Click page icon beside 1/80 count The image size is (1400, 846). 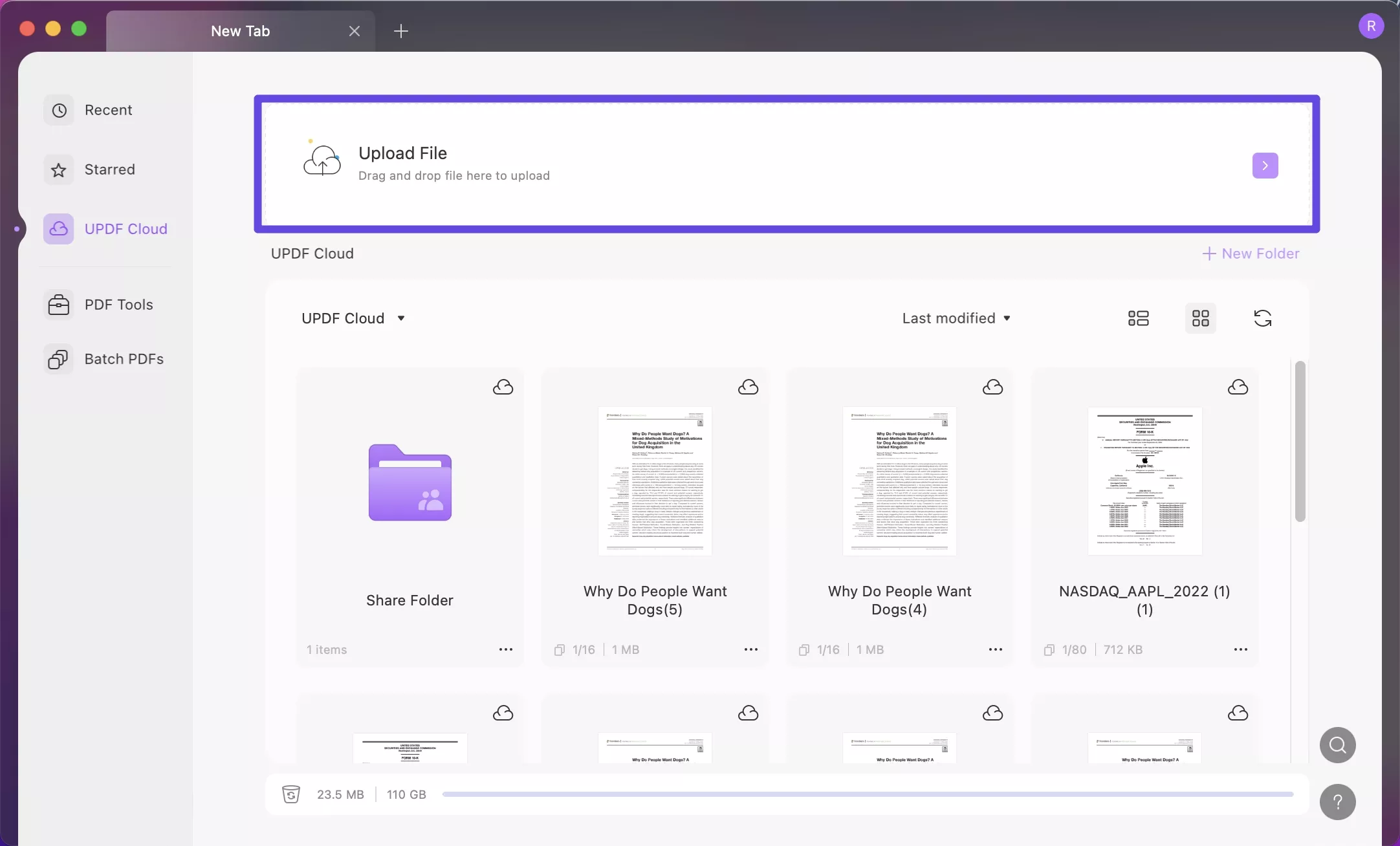pyautogui.click(x=1049, y=650)
